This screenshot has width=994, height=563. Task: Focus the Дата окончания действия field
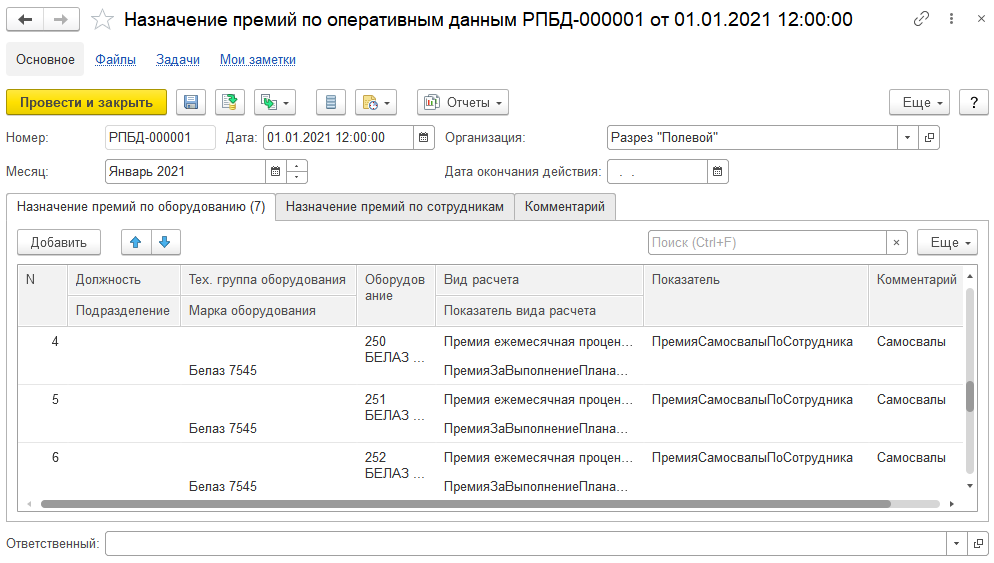coord(657,171)
